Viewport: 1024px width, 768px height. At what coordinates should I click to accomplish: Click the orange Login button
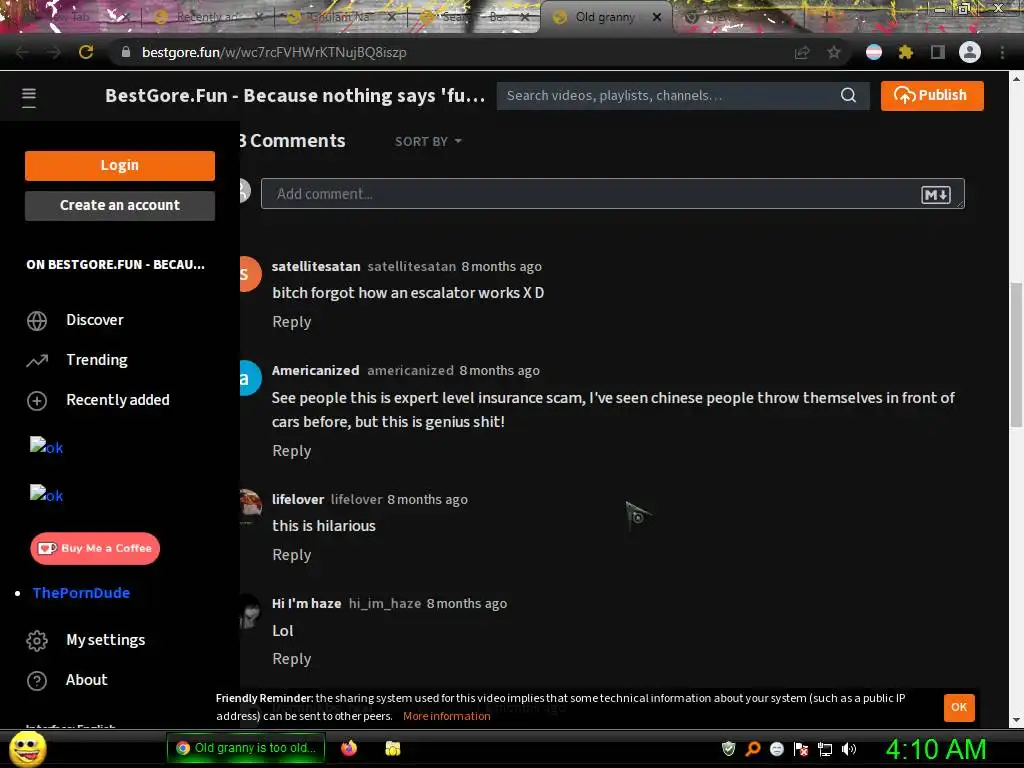tap(120, 165)
